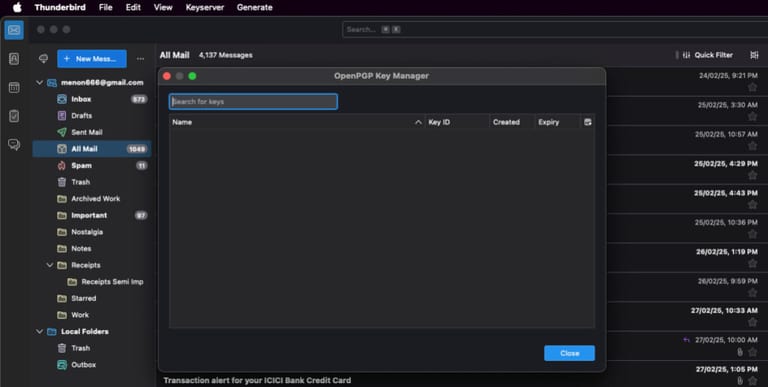
Task: Click the Sent Mail paper plane icon
Action: (x=62, y=132)
